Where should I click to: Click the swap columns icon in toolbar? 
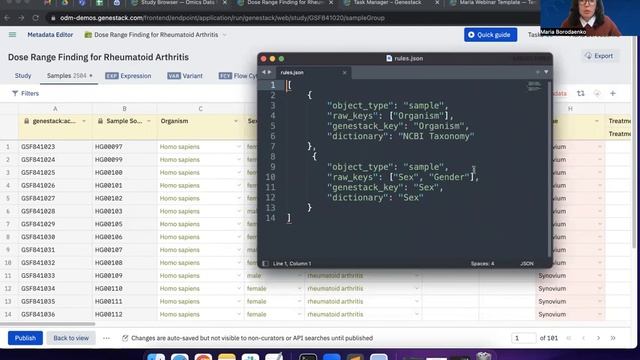[x=580, y=93]
